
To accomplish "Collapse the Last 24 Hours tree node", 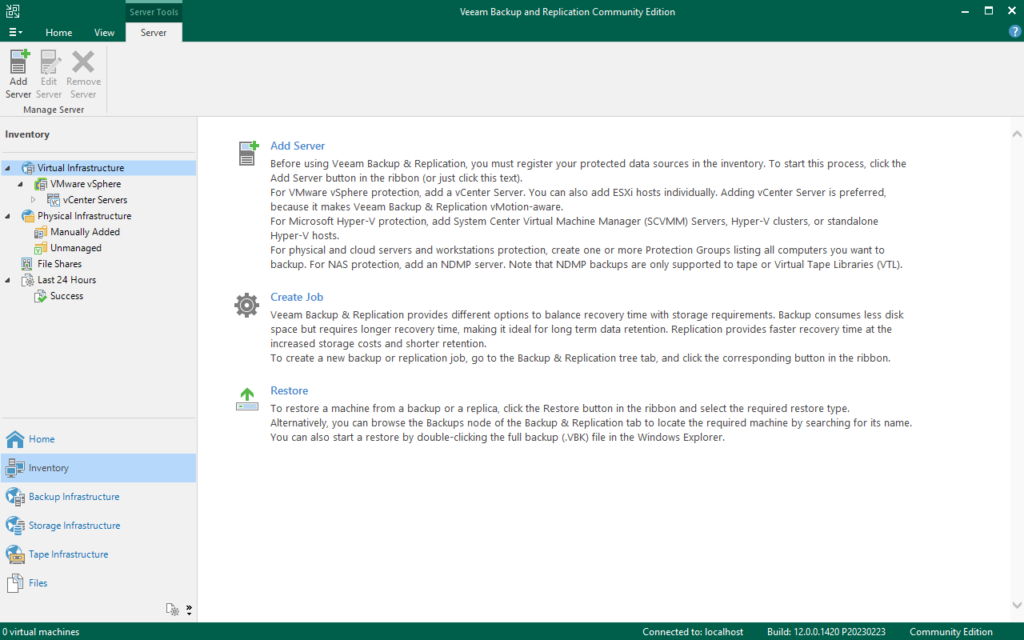I will 8,280.
